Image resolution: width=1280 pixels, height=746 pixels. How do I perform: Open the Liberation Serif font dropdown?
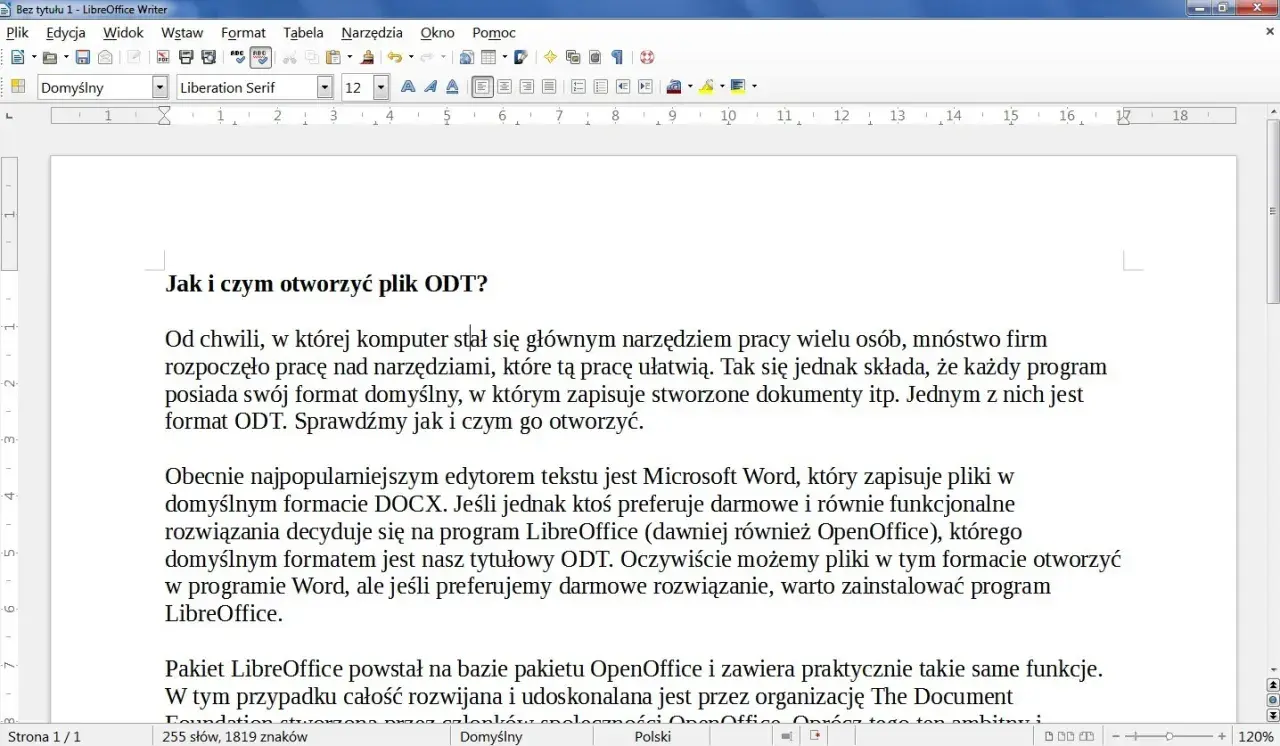[x=325, y=88]
